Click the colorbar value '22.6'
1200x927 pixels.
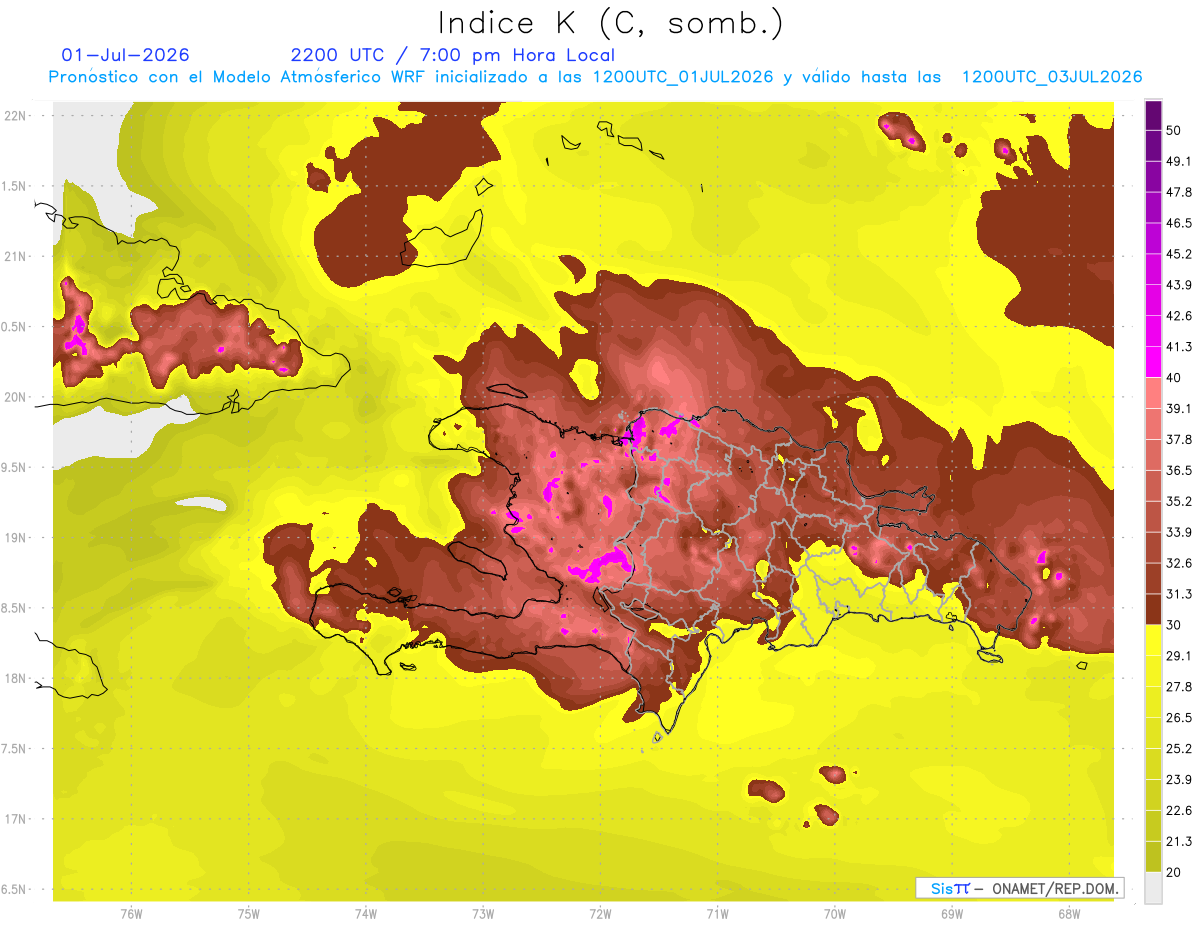(x=1180, y=810)
